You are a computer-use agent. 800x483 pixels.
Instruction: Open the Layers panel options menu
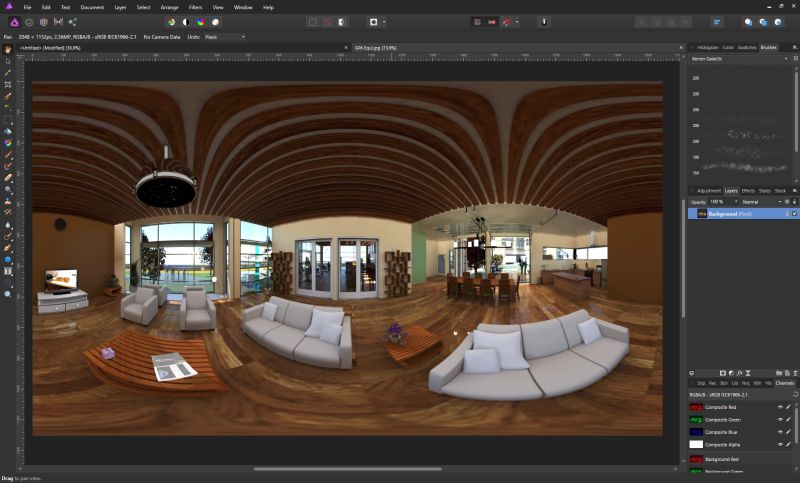click(x=794, y=191)
